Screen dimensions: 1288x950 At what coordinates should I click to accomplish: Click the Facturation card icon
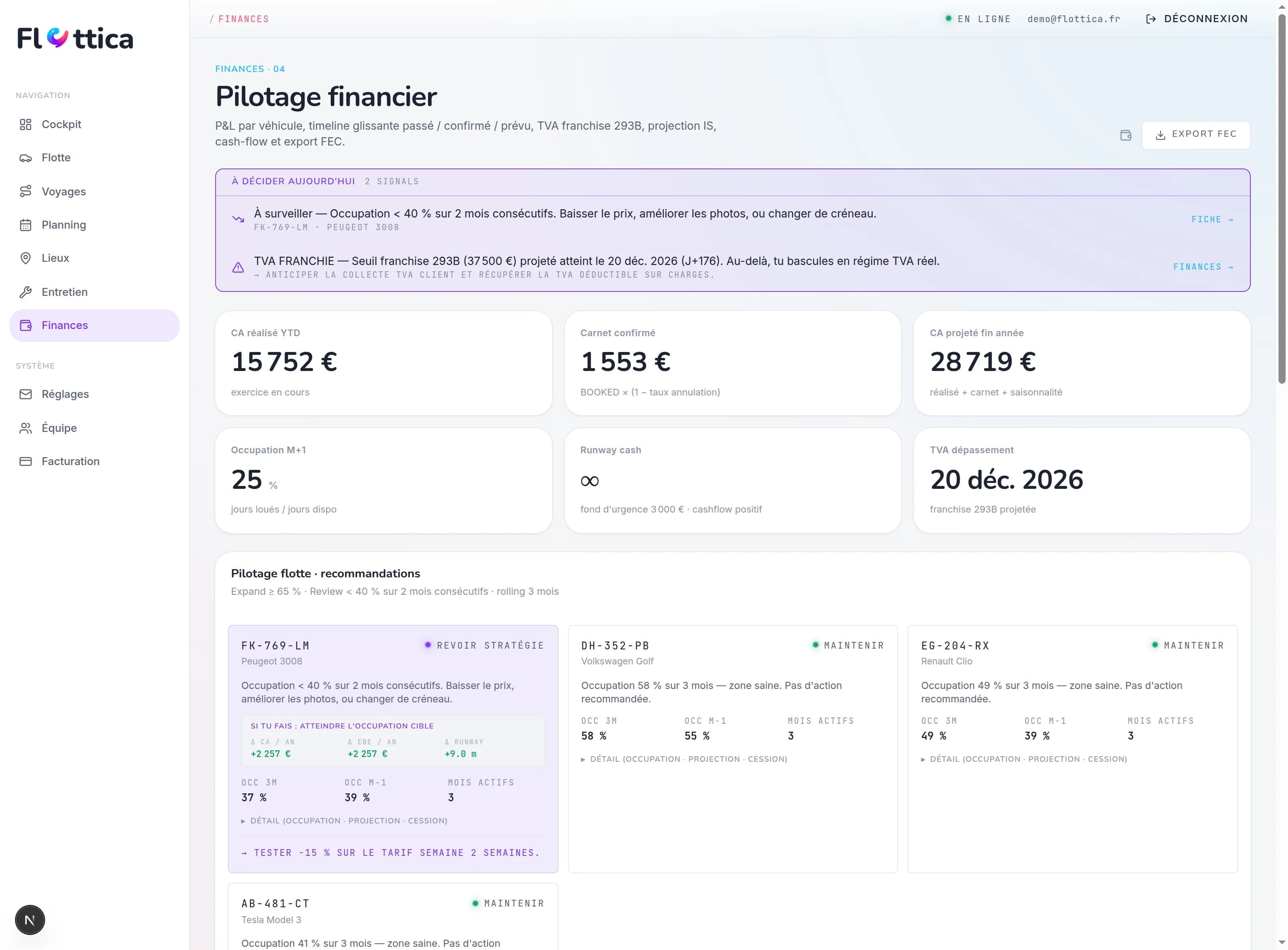click(25, 461)
